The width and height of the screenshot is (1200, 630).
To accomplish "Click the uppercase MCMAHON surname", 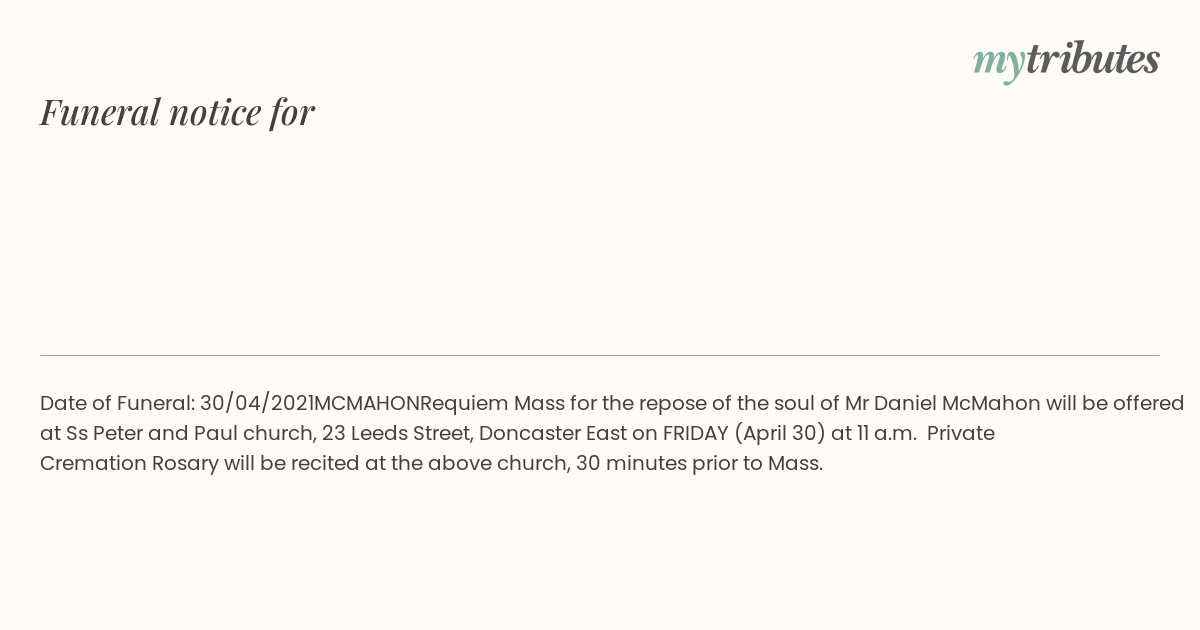I will point(366,403).
